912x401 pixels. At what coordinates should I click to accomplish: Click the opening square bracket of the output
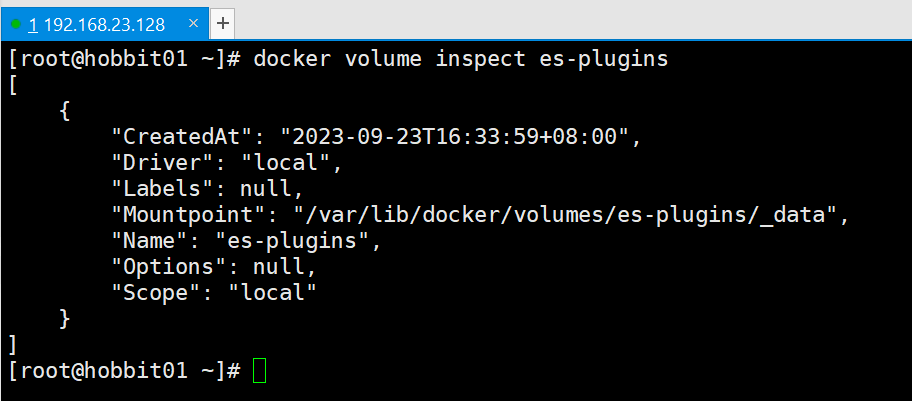[13, 85]
